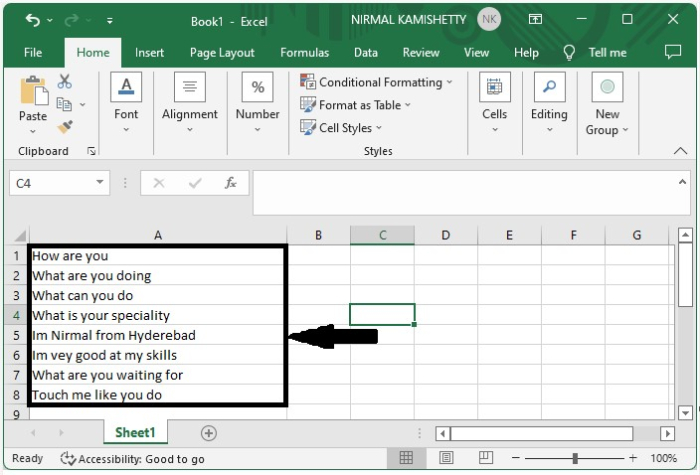Viewport: 700px width, 475px height.
Task: Click the Insert Function fx icon
Action: point(230,183)
